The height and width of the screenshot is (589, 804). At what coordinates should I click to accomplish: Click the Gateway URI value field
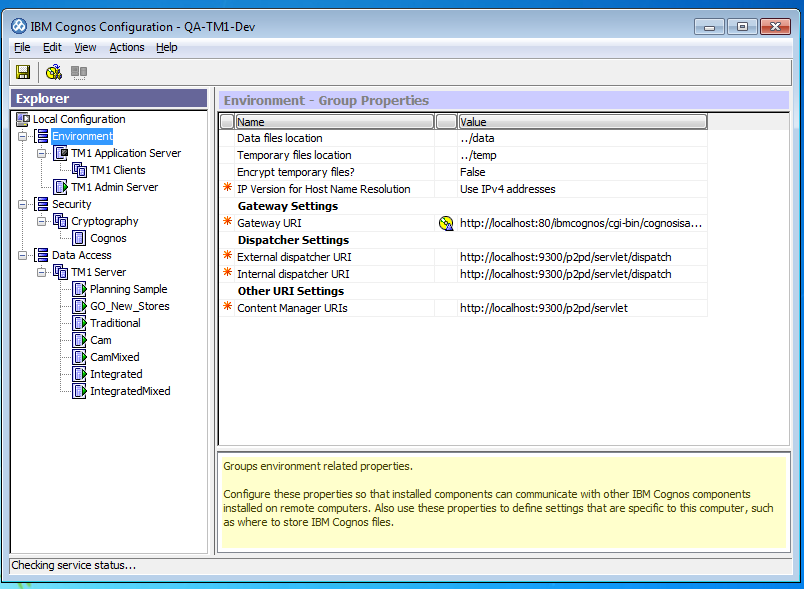pos(582,223)
